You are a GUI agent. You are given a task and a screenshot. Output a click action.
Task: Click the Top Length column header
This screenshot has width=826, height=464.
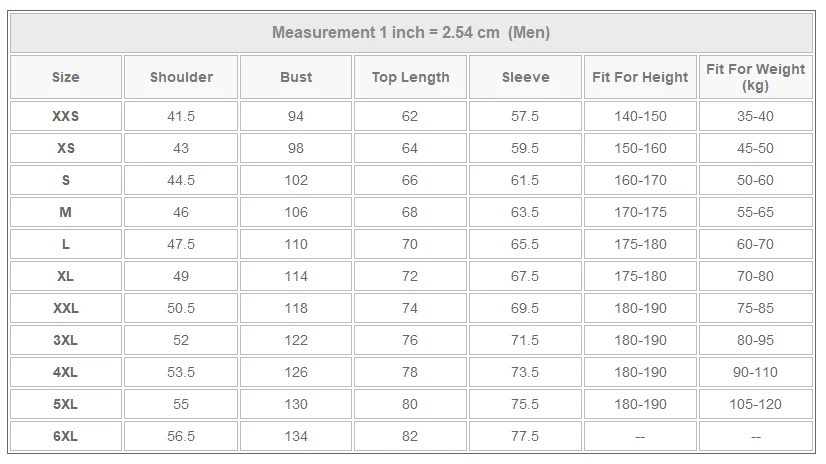coord(410,77)
